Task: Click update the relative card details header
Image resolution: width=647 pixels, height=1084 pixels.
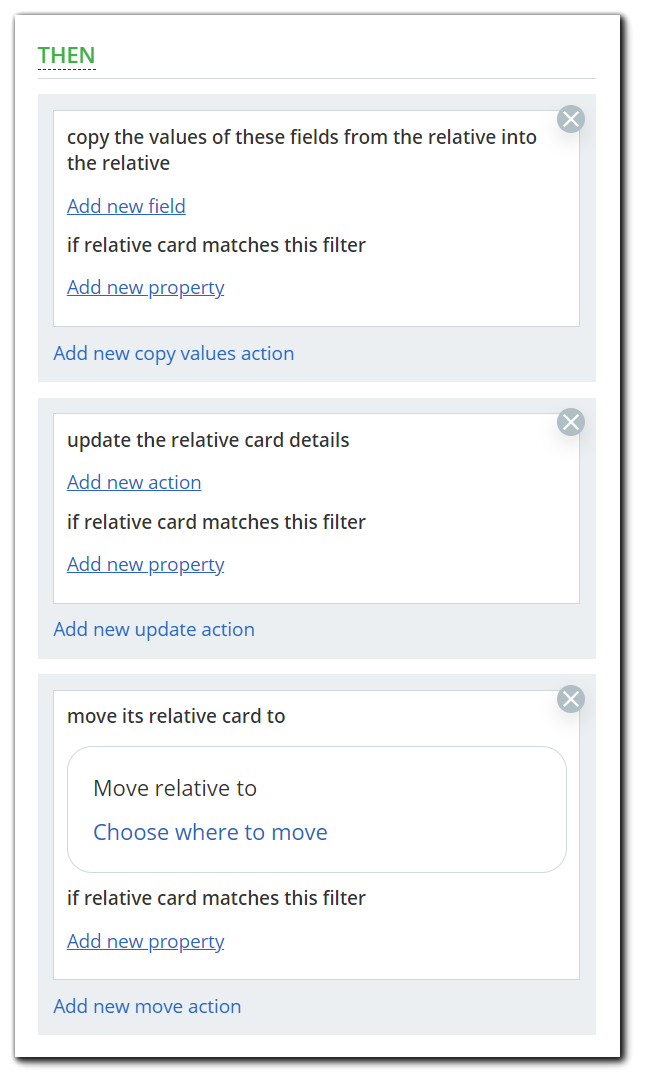Action: (208, 440)
